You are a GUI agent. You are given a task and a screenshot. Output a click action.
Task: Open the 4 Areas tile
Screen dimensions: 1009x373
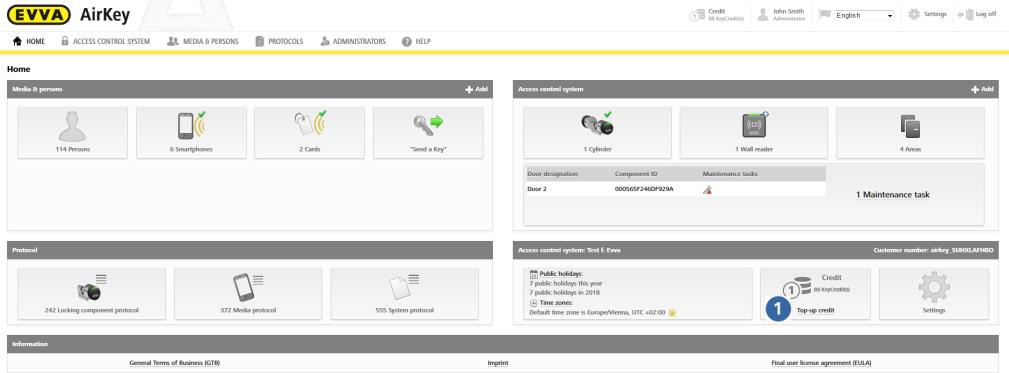[x=910, y=132]
